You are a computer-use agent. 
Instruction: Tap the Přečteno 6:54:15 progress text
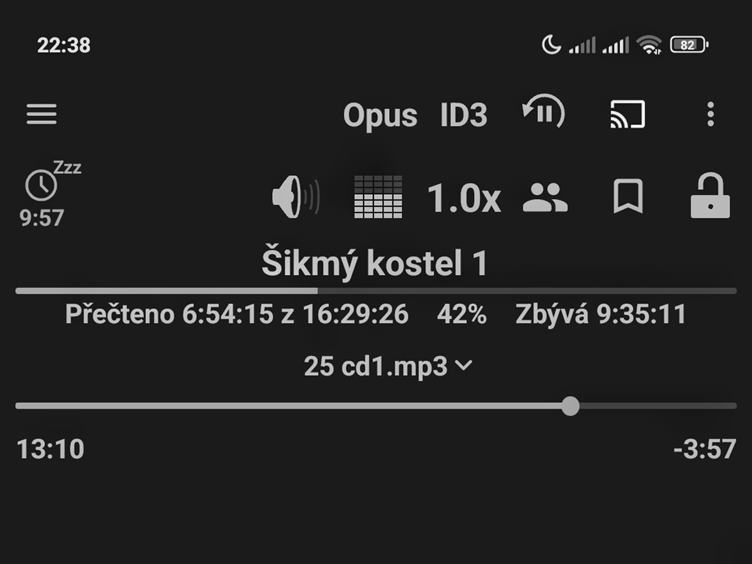(x=237, y=315)
